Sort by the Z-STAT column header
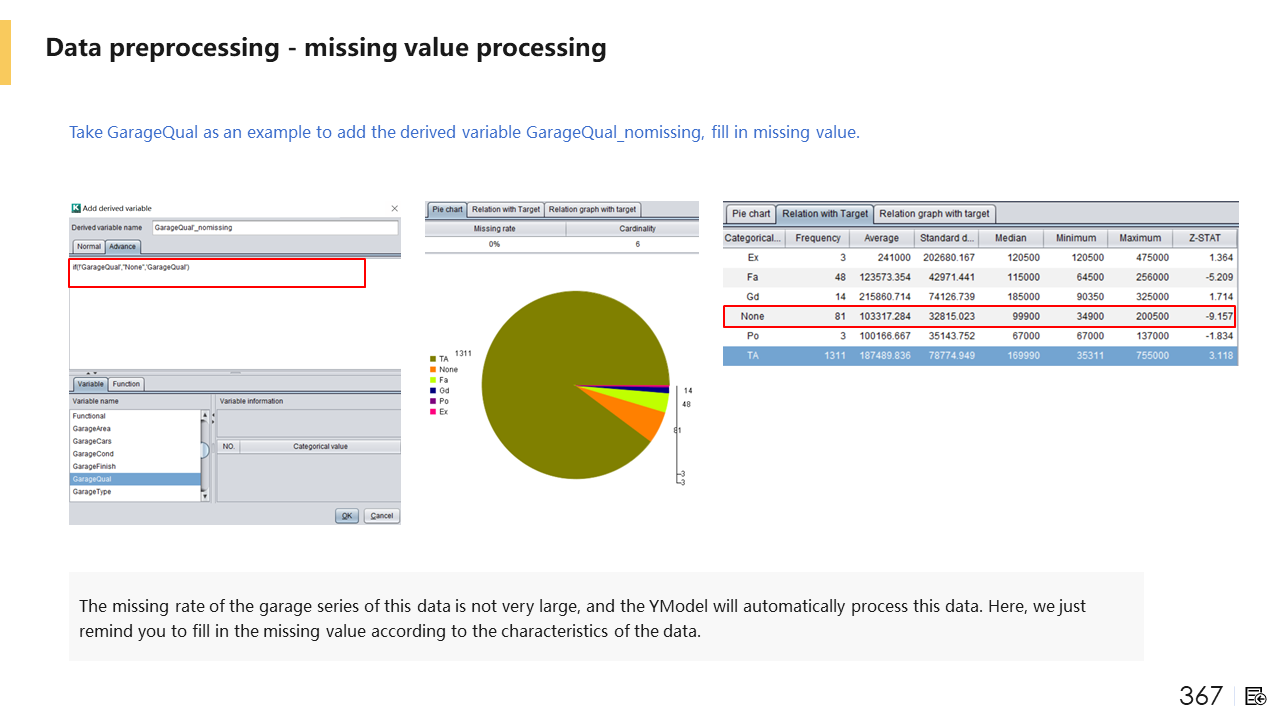This screenshot has height=720, width=1280. click(x=1210, y=238)
